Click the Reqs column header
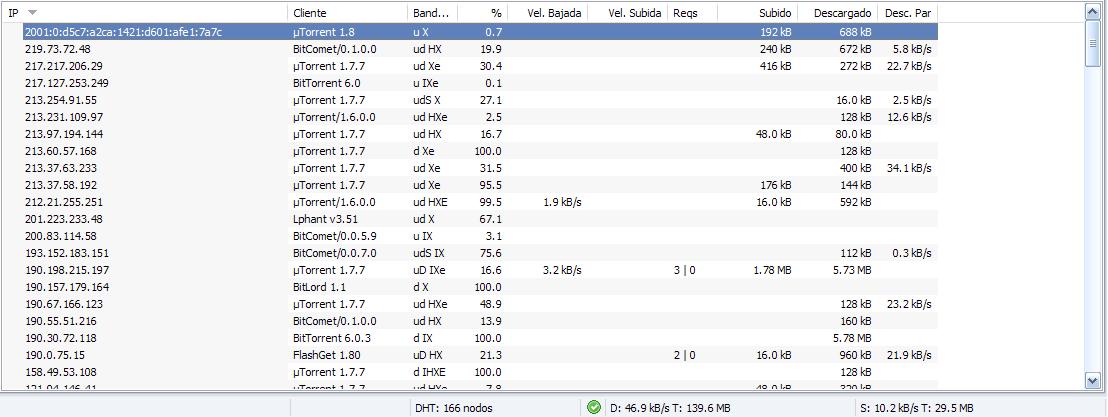Screen dimensions: 1108x417 coord(686,13)
